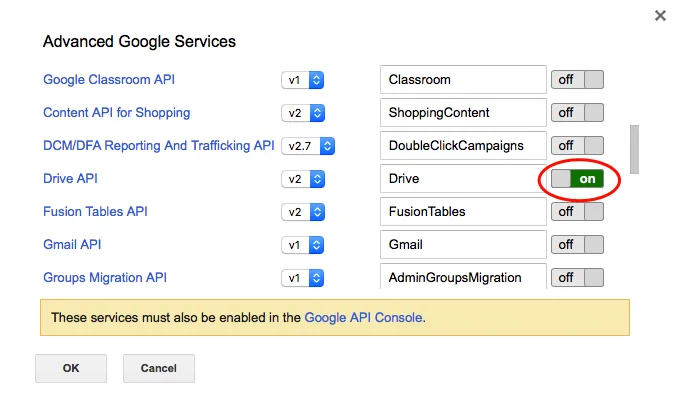This screenshot has height=401, width=681.
Task: Open the Google Classroom API version dropdown
Action: [303, 80]
